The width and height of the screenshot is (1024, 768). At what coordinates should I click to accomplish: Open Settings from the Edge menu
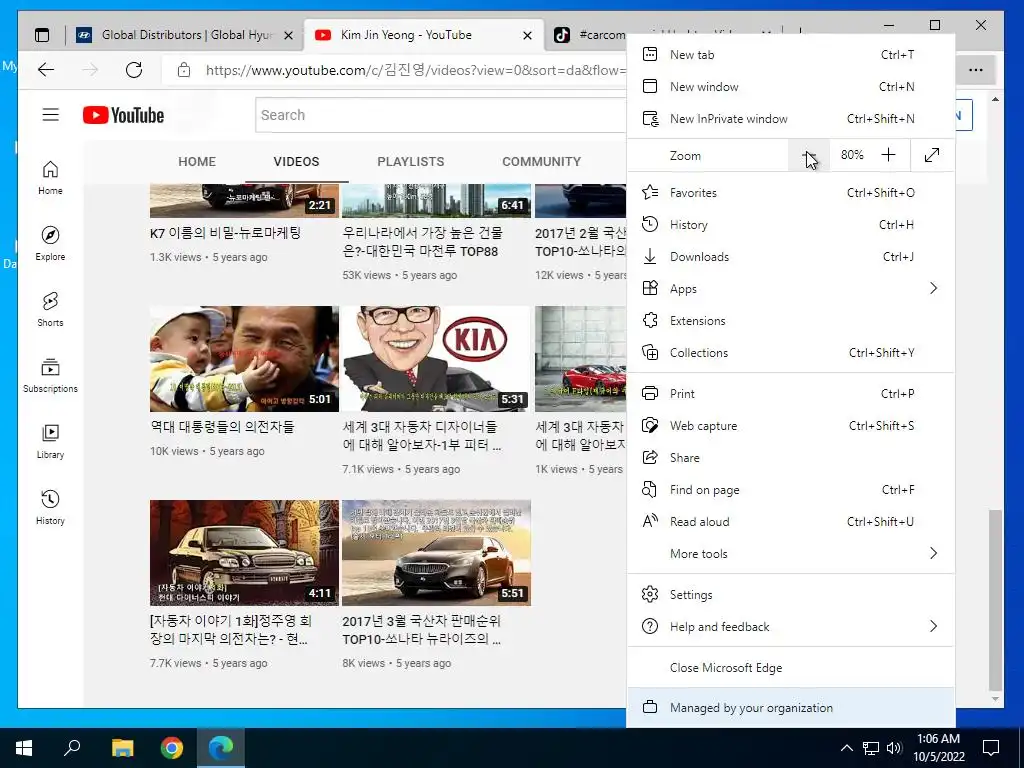[x=790, y=595]
